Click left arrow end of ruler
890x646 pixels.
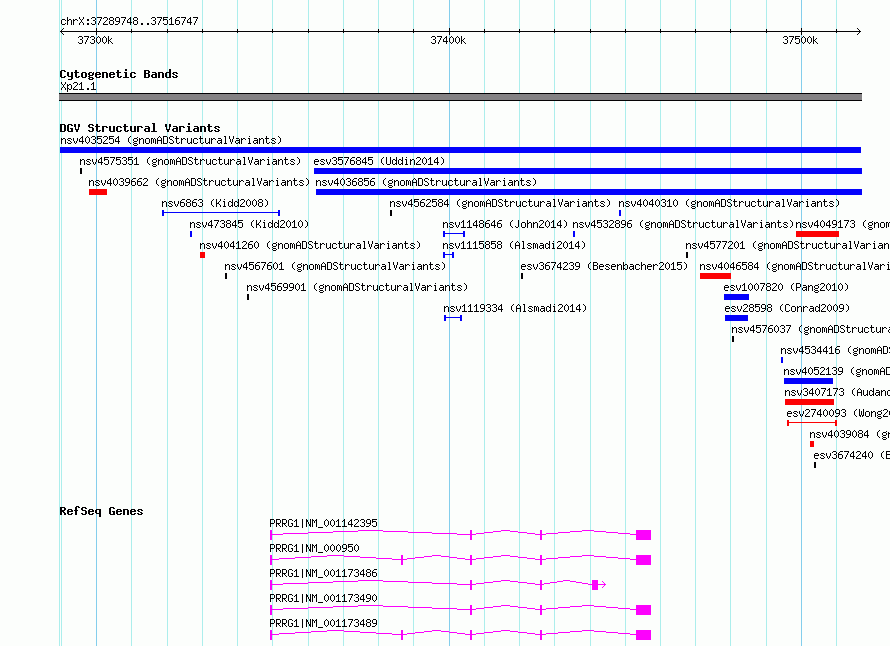62,32
